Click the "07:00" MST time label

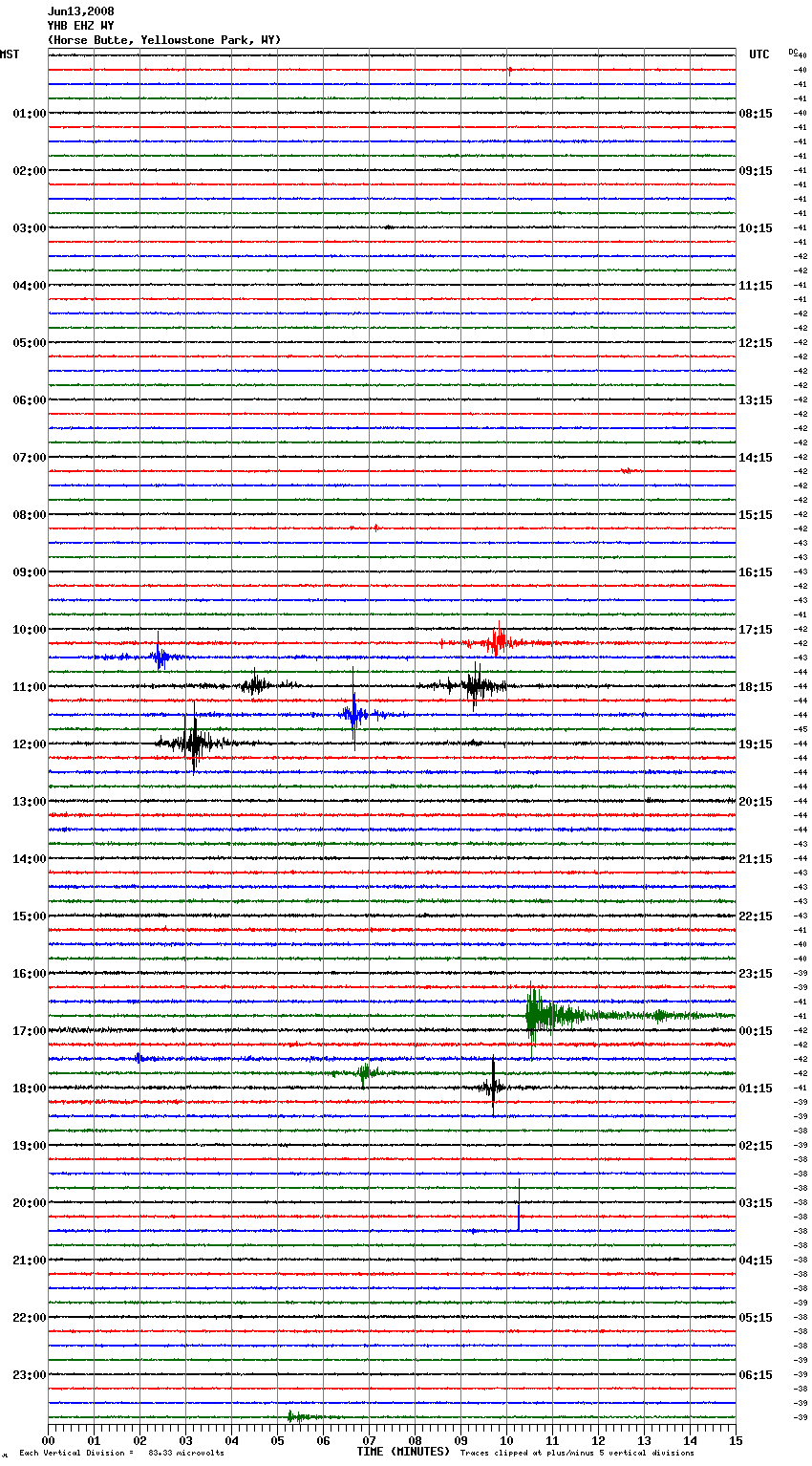30,458
